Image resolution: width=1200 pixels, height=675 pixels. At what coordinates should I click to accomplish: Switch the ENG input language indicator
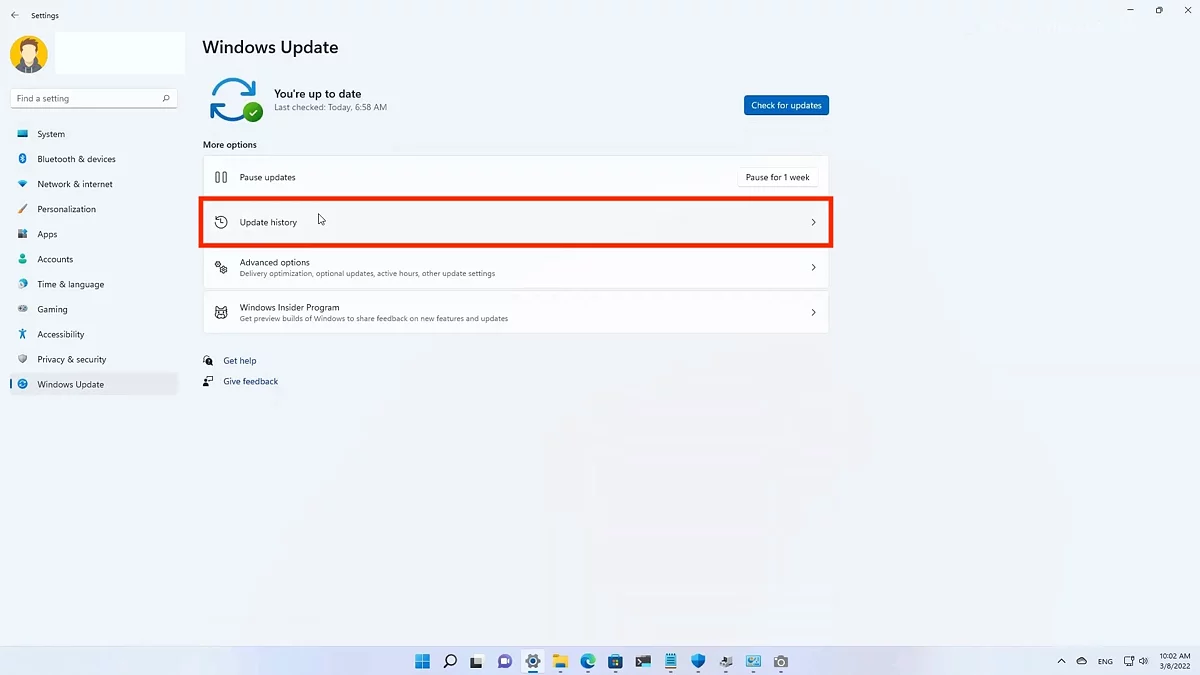pos(1105,661)
